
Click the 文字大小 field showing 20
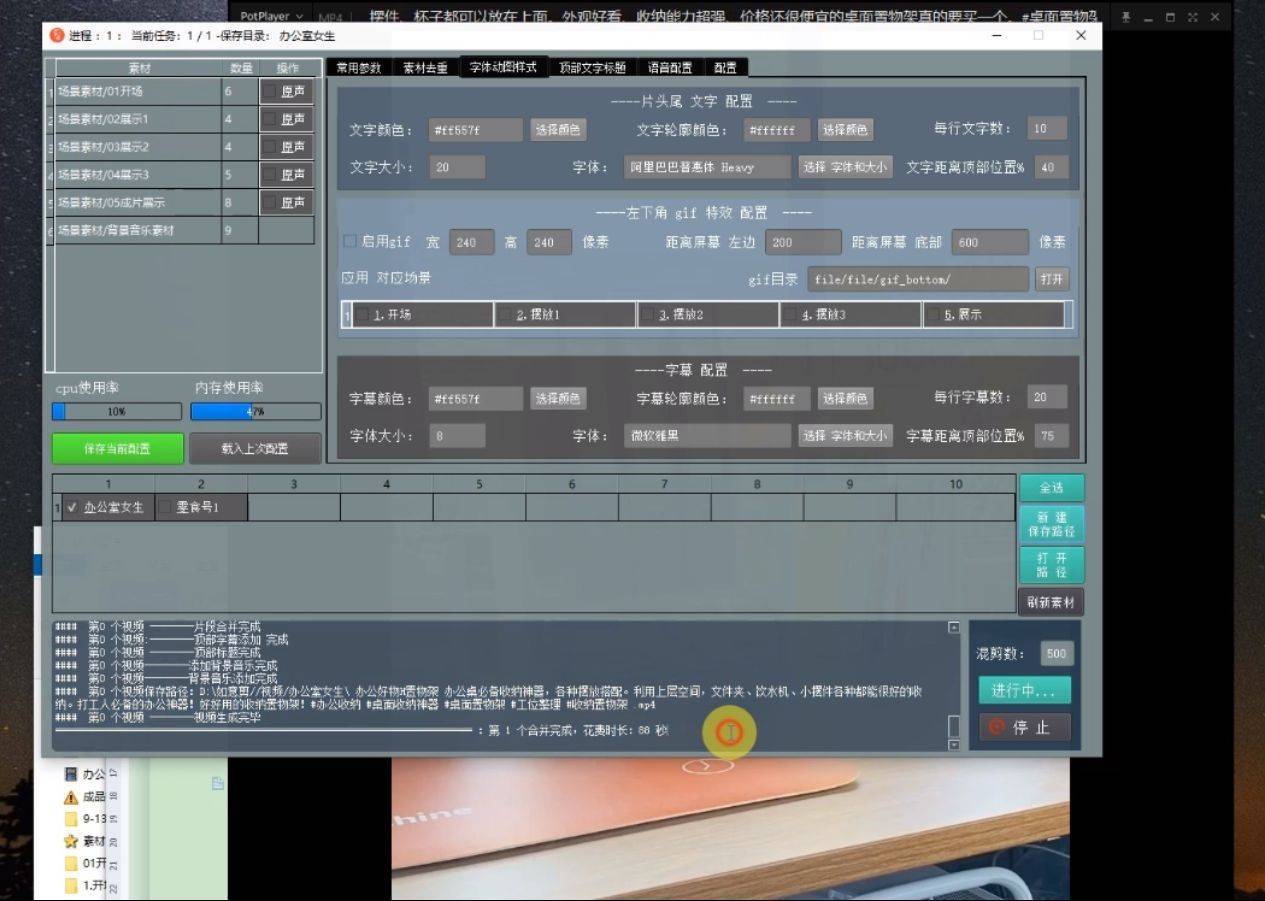457,167
